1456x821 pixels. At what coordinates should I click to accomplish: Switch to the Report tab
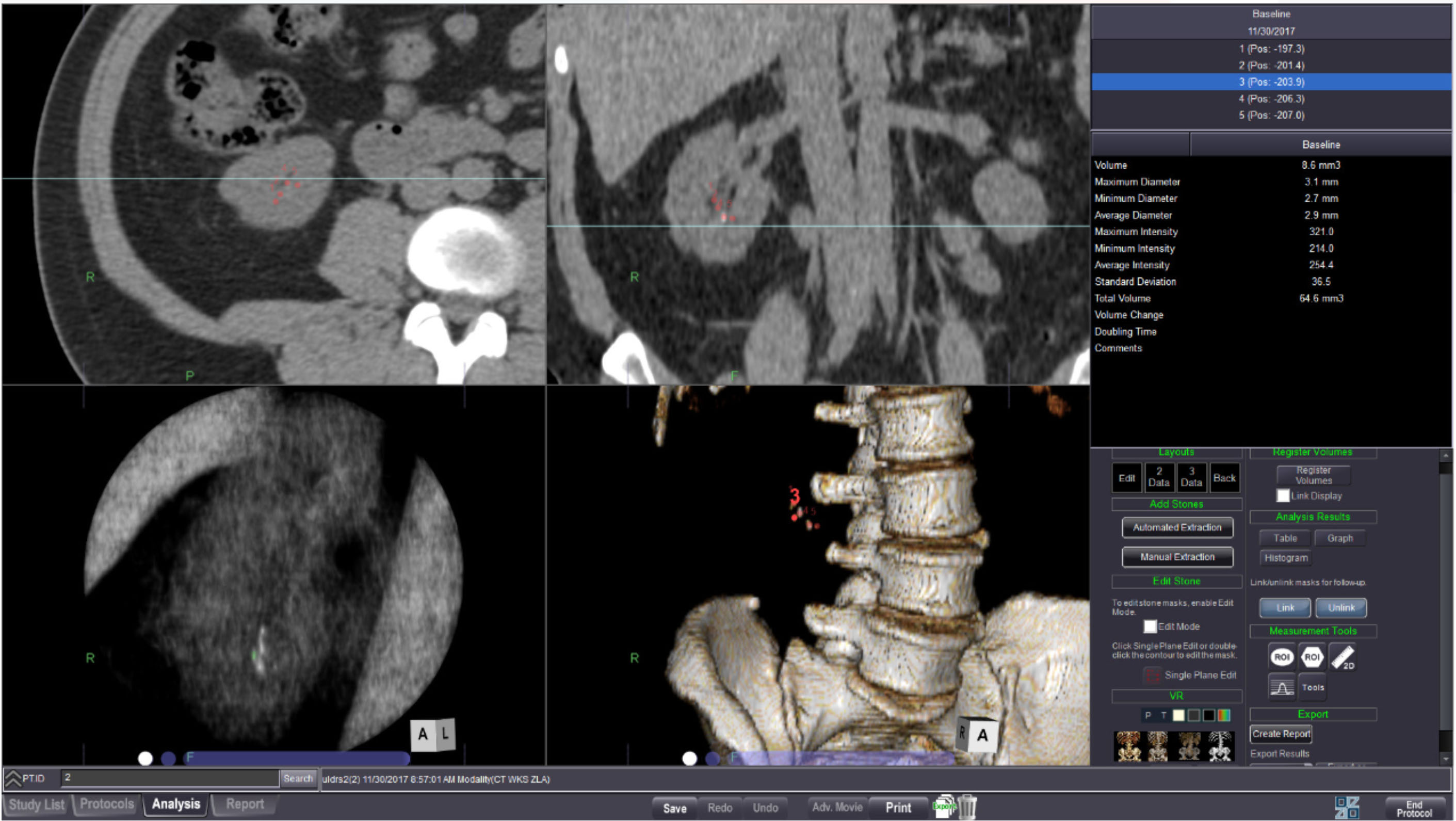[244, 804]
